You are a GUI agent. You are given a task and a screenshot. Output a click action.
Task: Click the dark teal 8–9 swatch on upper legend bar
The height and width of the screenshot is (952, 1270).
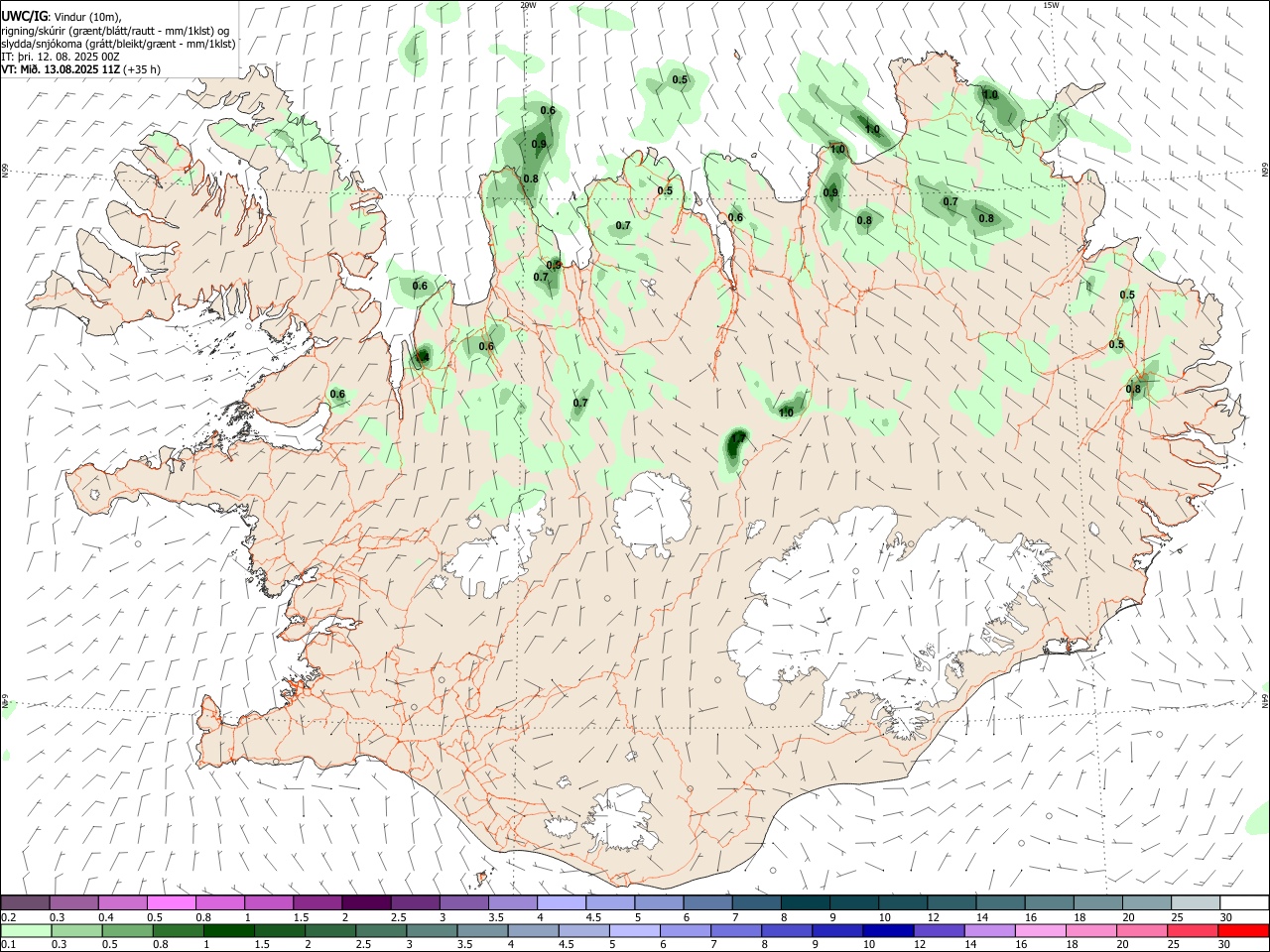[804, 902]
